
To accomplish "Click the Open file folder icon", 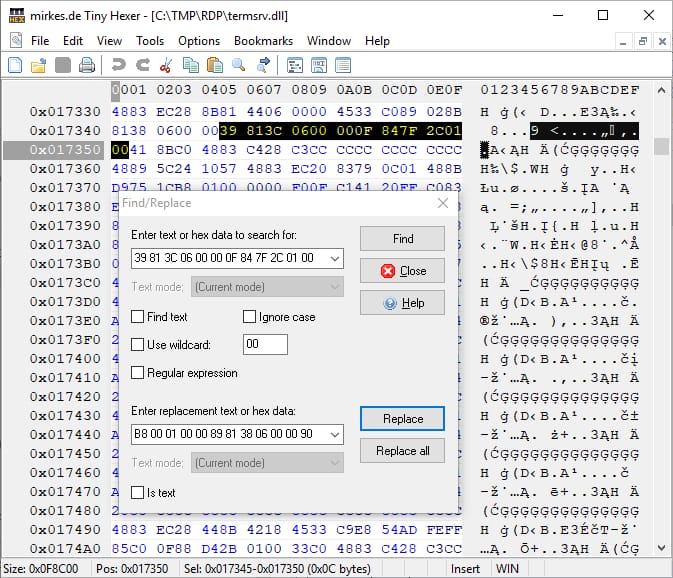I will point(39,65).
